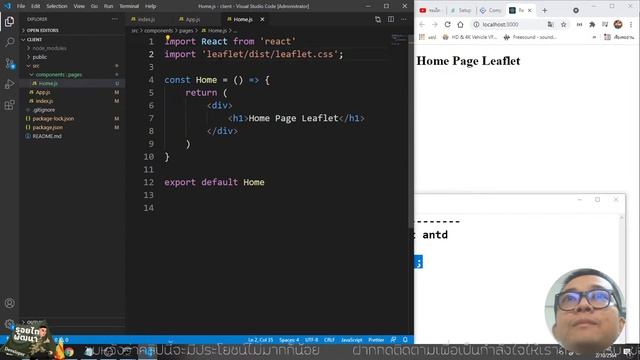Expand the OPEN EDITORS section
The width and height of the screenshot is (640, 360).
coord(42,31)
